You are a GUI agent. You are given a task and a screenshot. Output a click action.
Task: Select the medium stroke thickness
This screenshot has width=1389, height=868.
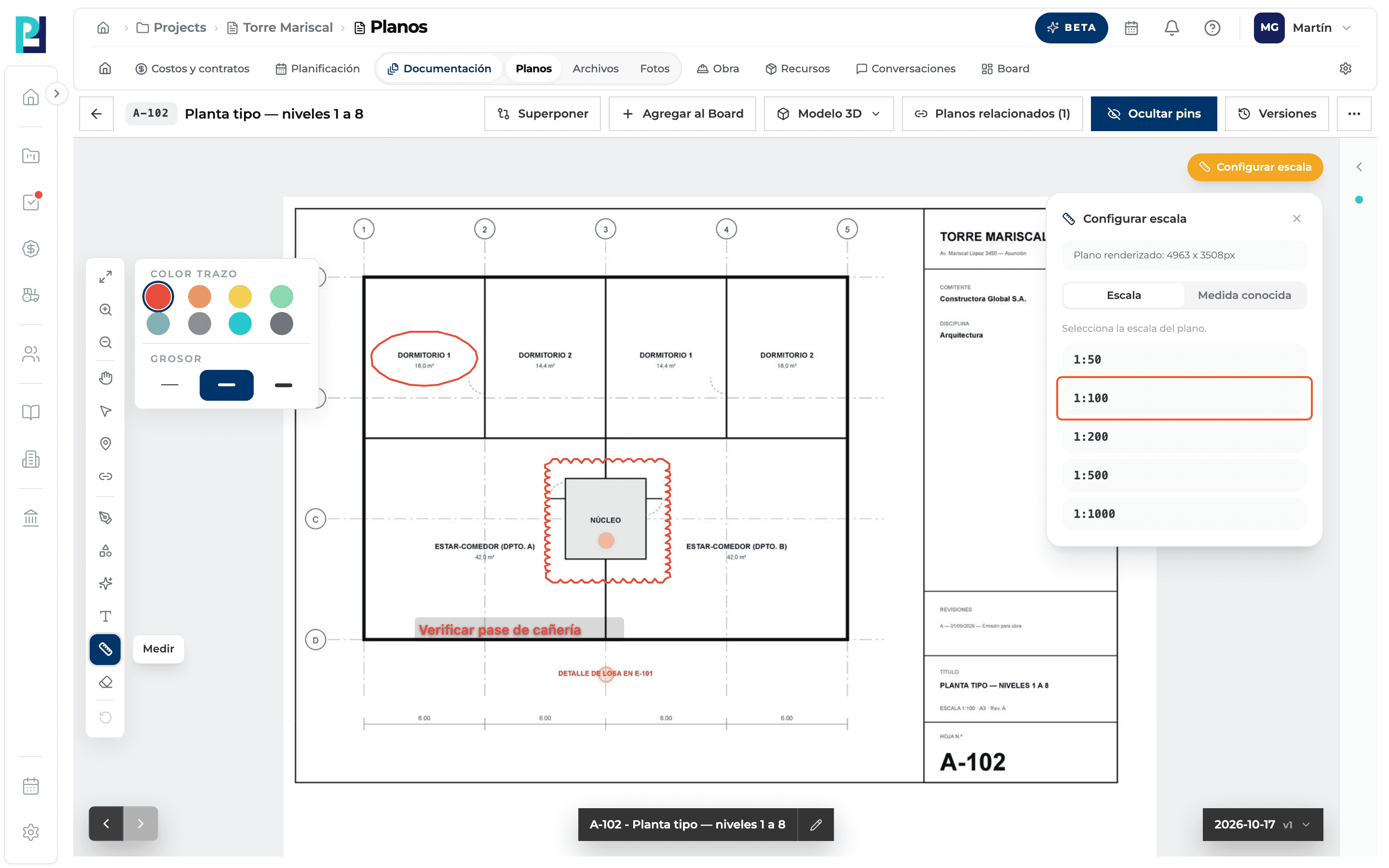coord(226,385)
